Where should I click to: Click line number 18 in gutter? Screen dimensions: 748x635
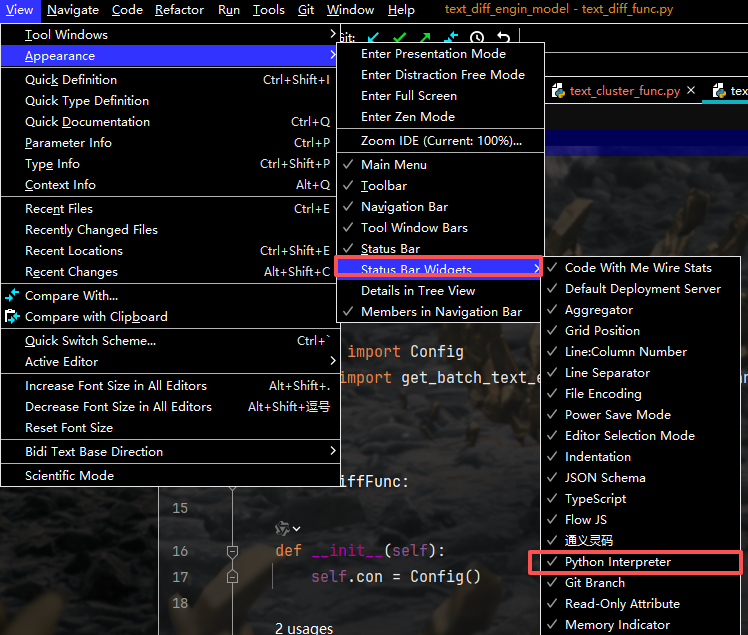pos(180,603)
